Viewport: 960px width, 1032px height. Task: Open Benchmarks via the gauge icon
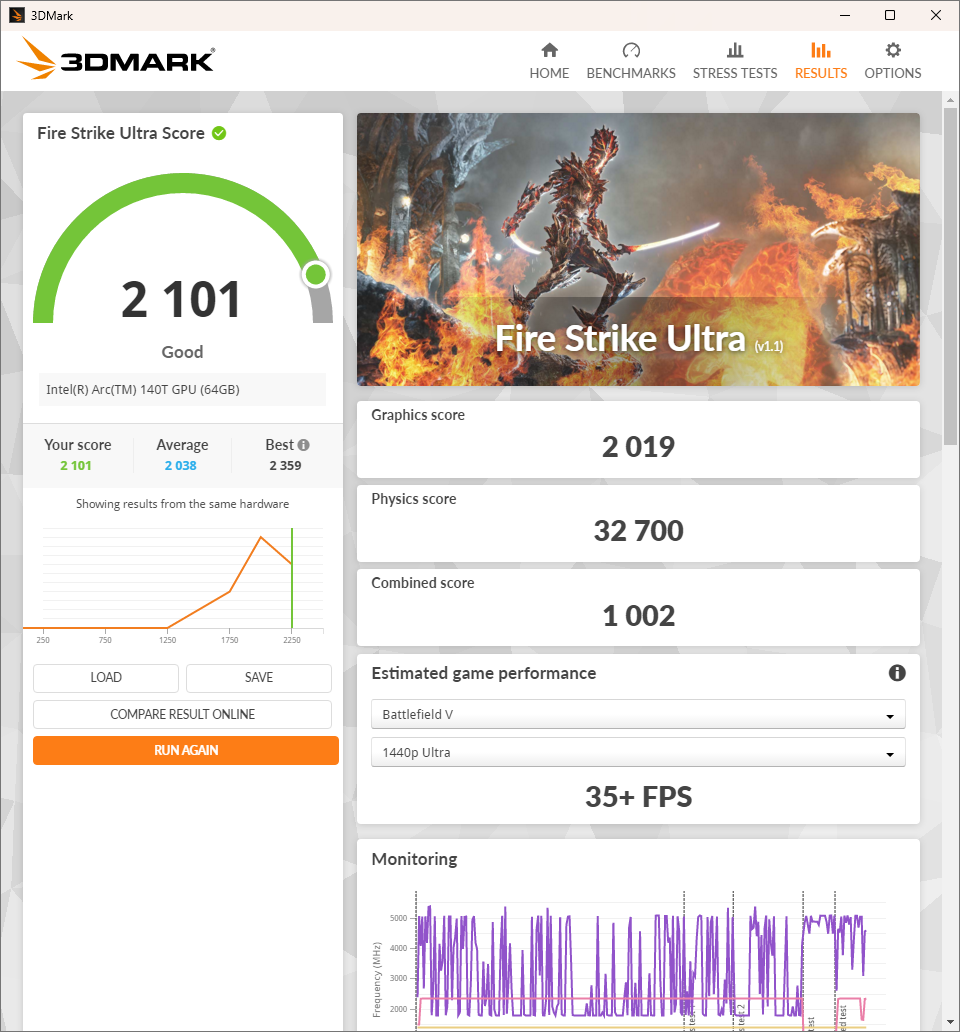pyautogui.click(x=630, y=50)
